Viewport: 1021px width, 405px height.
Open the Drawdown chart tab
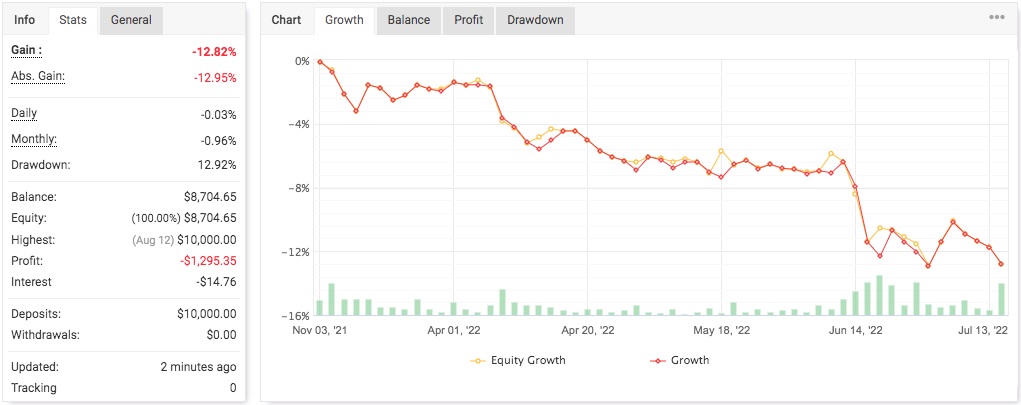click(x=535, y=20)
